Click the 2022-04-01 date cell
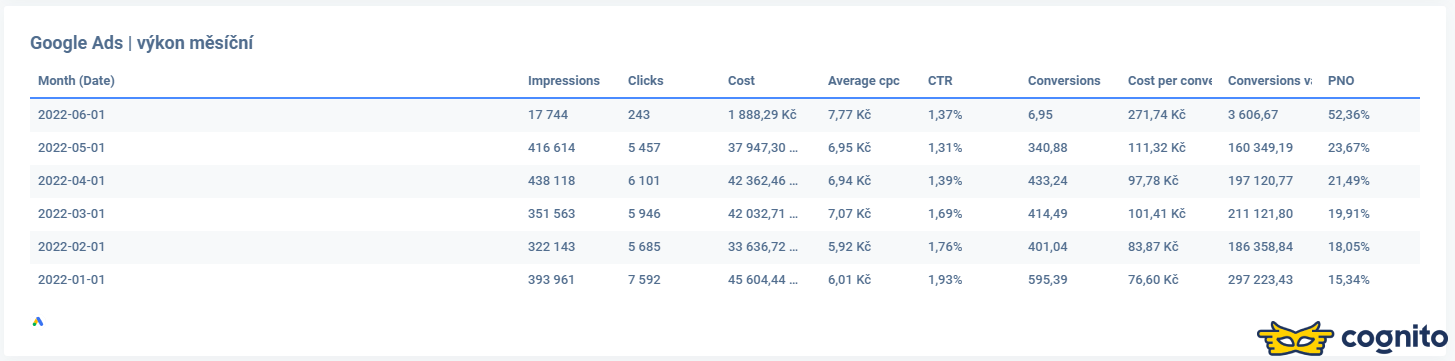Viewport: 1455px width, 361px height. (x=71, y=181)
